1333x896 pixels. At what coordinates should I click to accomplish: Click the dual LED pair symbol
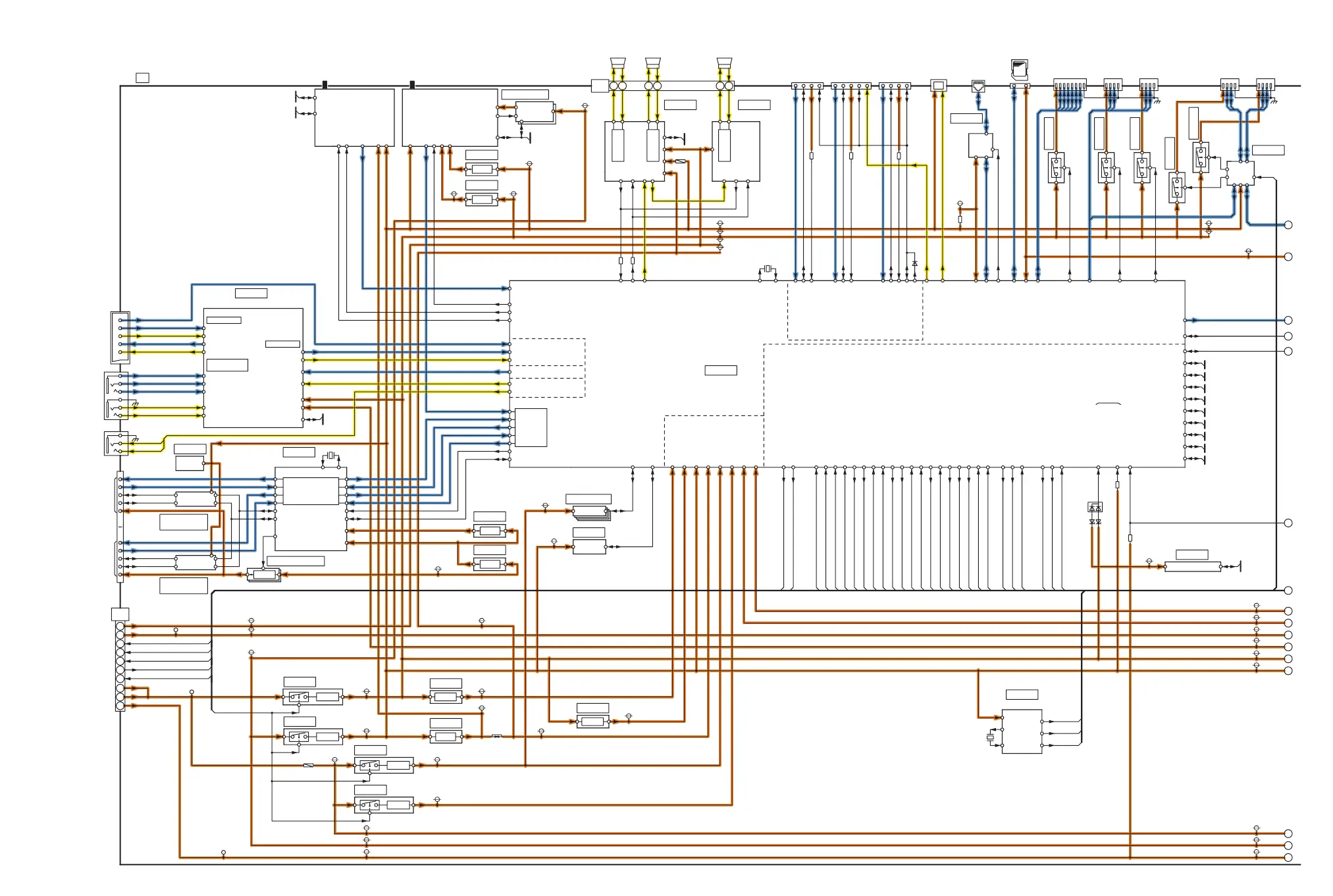click(x=1095, y=508)
